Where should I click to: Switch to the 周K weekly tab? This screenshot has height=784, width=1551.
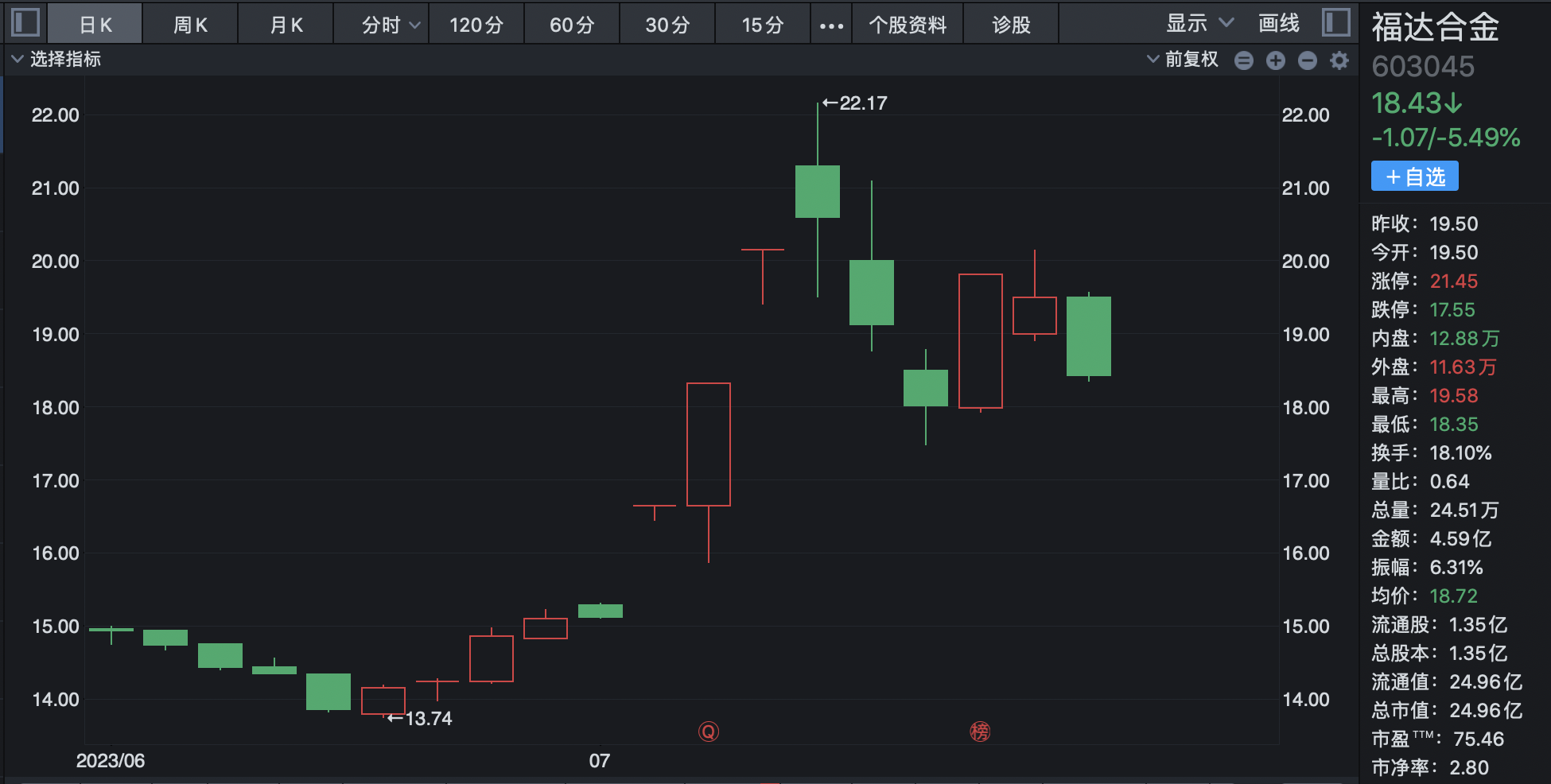[x=191, y=25]
